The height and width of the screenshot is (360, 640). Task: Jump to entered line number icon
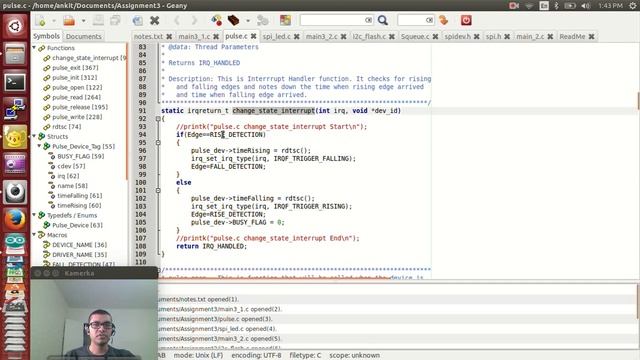pos(444,20)
